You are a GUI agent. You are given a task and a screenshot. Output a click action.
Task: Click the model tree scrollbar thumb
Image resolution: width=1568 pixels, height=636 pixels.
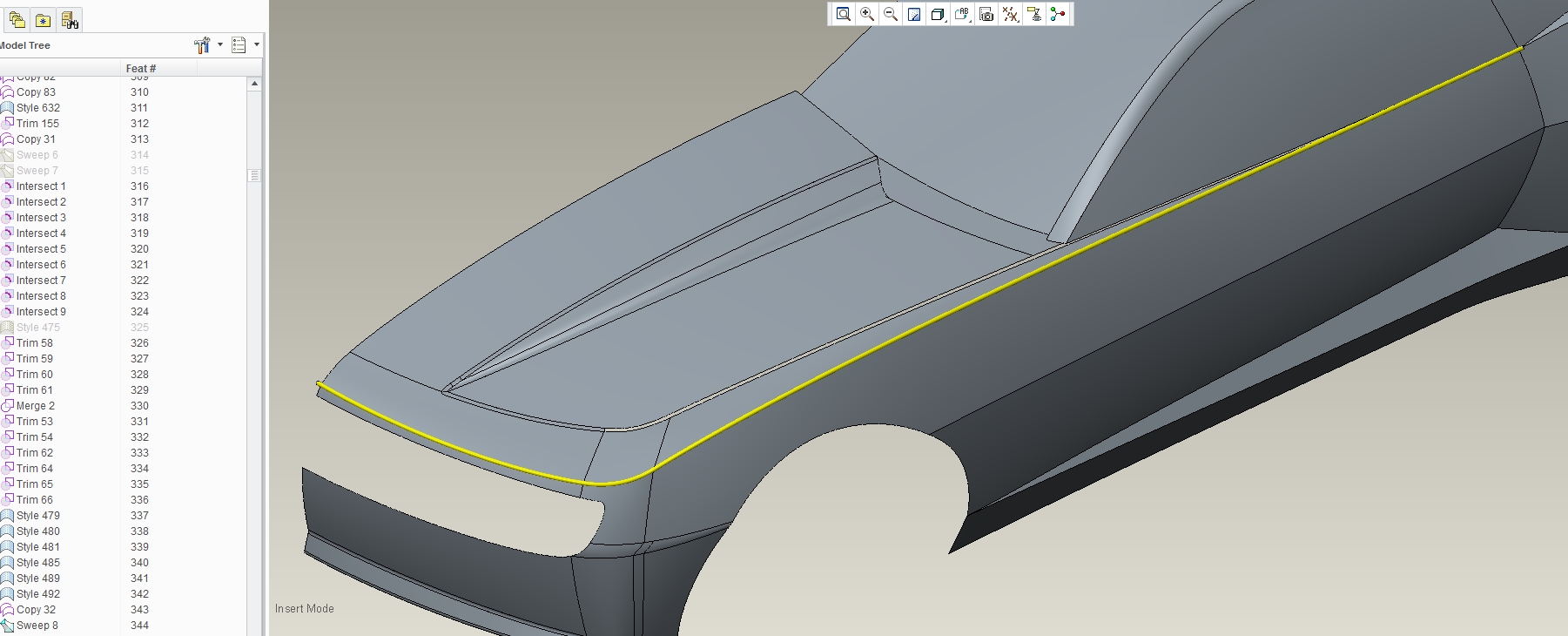click(x=254, y=175)
